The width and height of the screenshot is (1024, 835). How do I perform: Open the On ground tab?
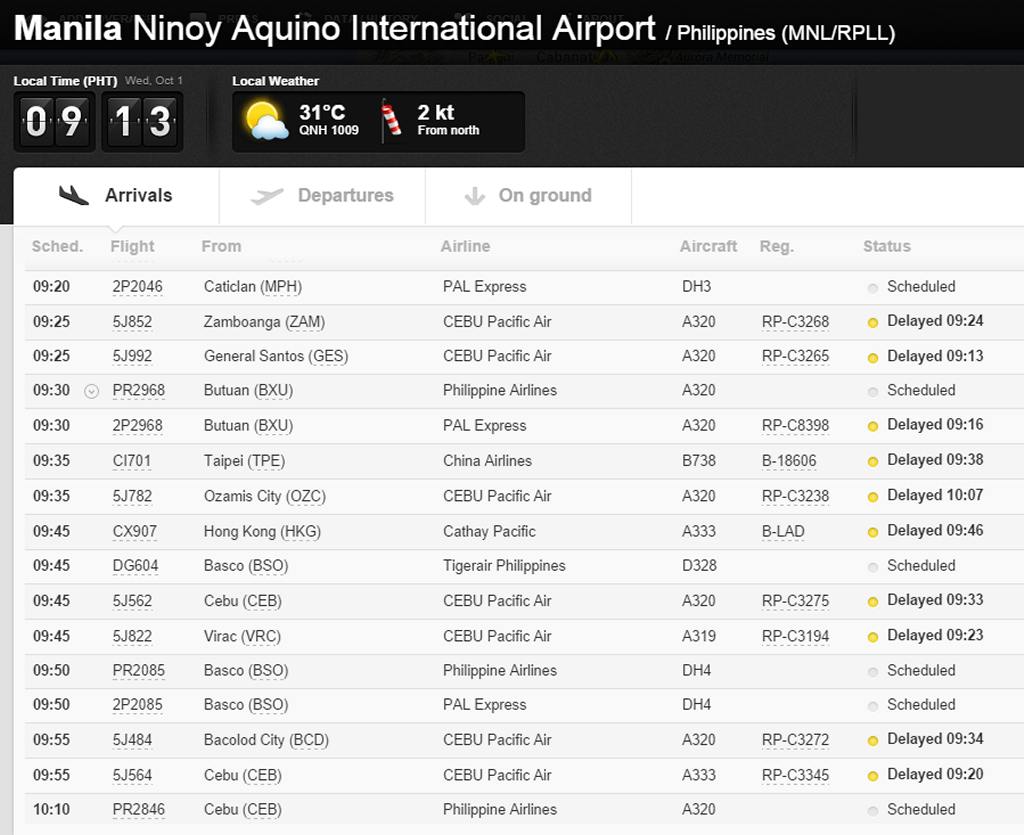coord(544,196)
